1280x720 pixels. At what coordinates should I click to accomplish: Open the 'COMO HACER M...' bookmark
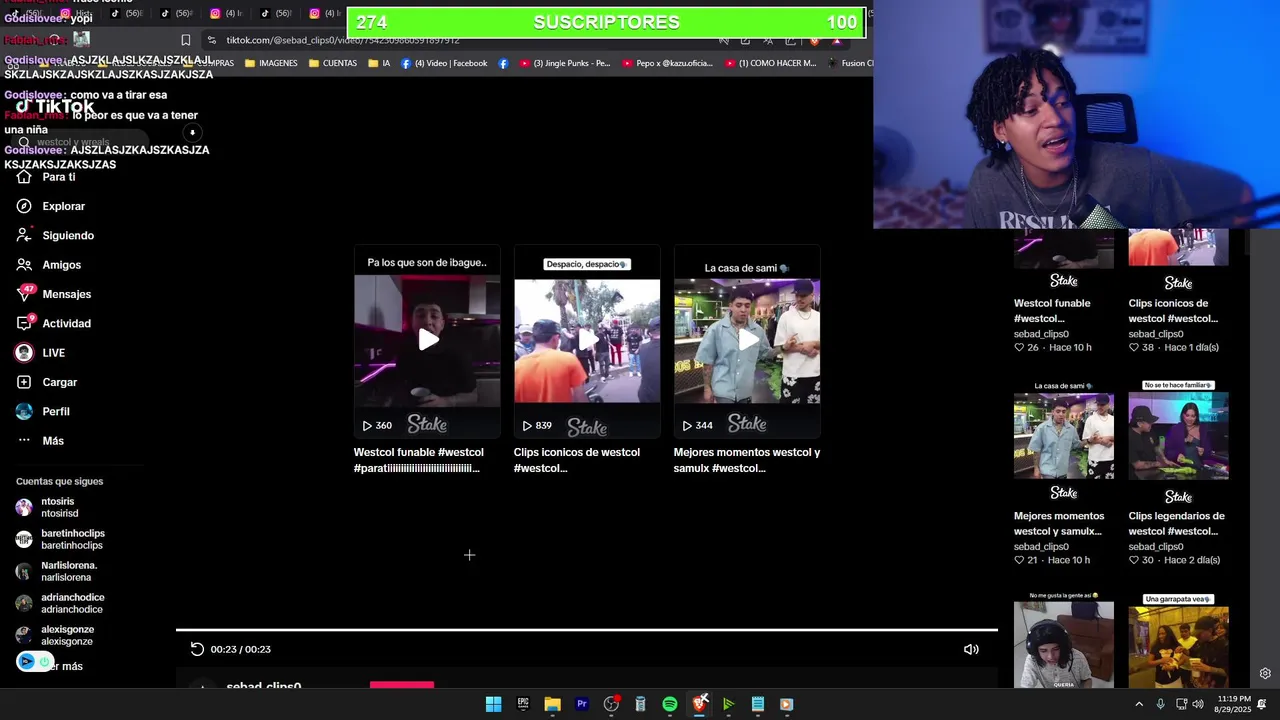pos(770,63)
